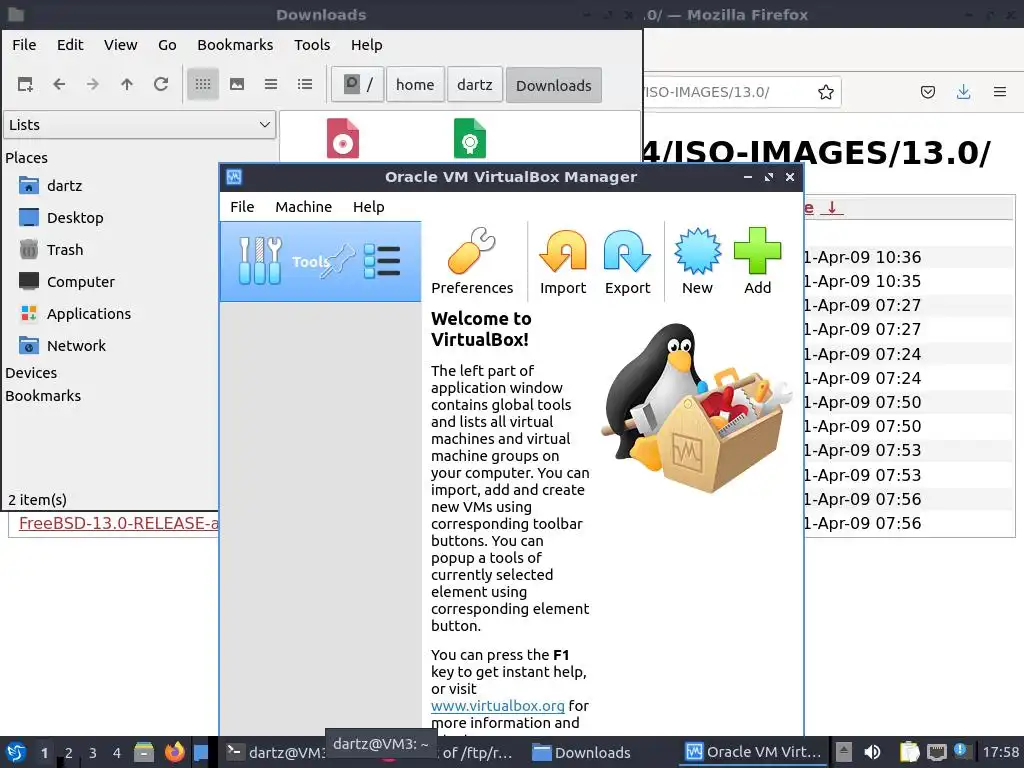
Task: Follow the www.virtualbox.org link
Action: coord(498,706)
